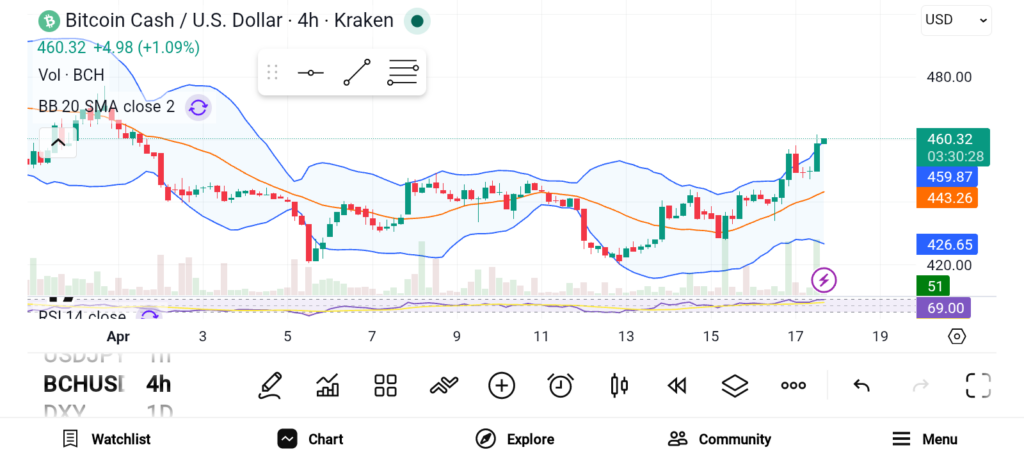Switch to the Explore tab
Image resolution: width=1024 pixels, height=461 pixels.
click(515, 439)
